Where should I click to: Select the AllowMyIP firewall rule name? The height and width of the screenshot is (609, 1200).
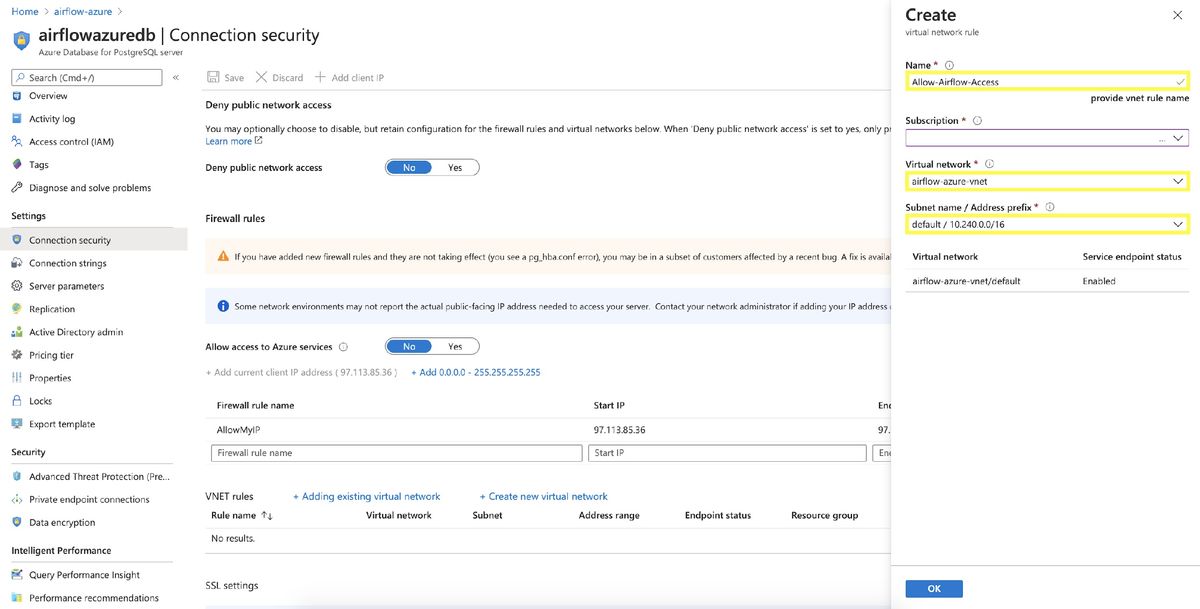[239, 430]
